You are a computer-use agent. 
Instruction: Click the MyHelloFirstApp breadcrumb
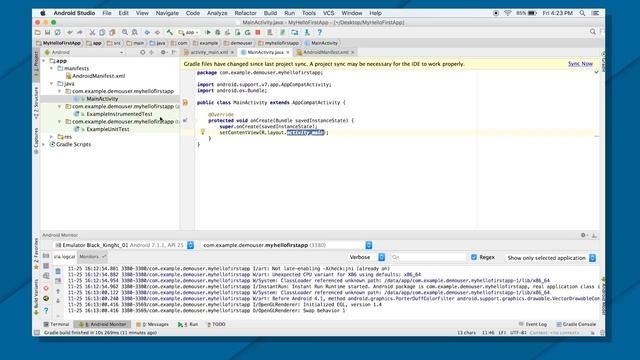click(58, 43)
